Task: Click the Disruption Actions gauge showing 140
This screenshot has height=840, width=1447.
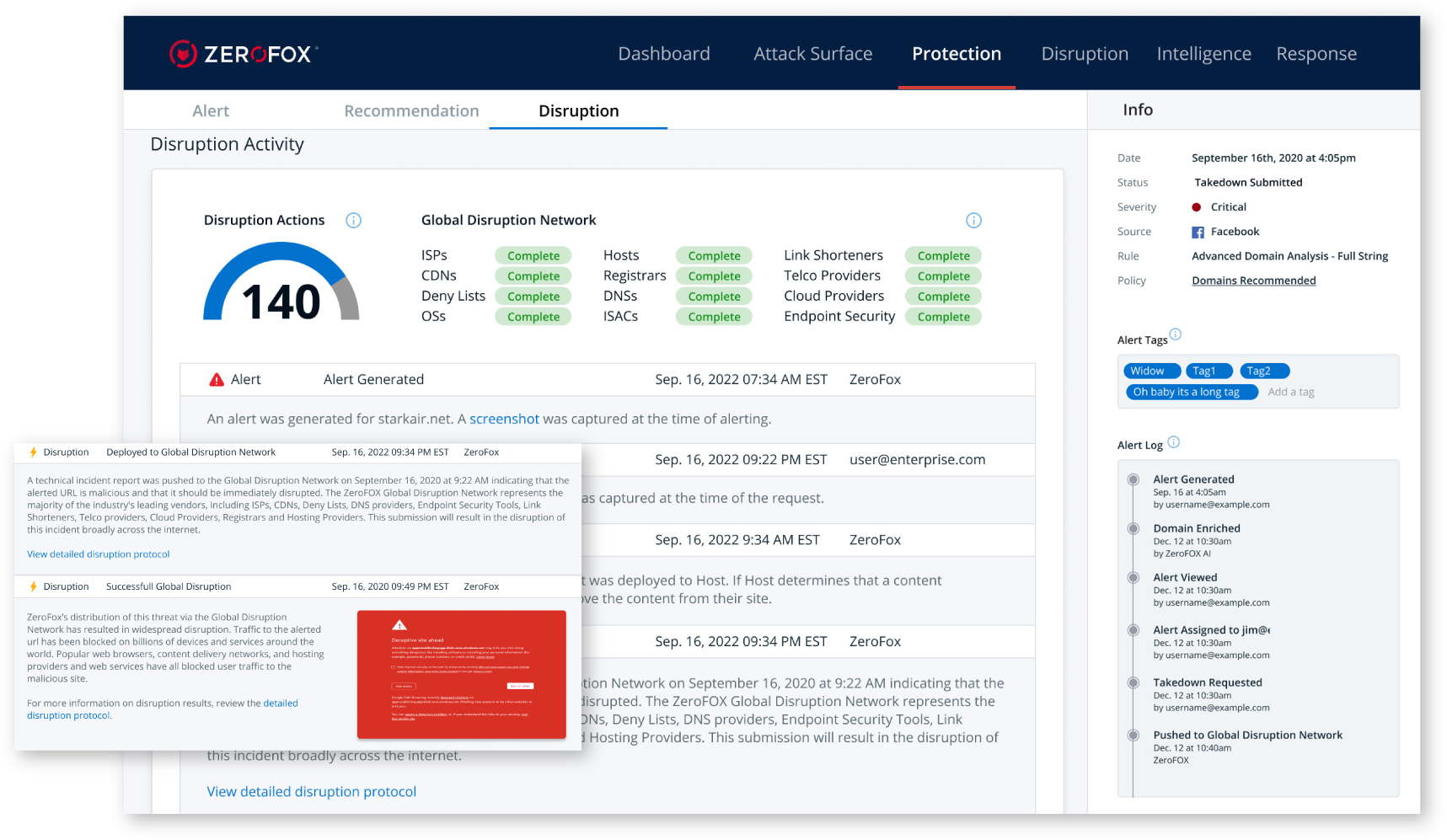Action: tap(281, 286)
